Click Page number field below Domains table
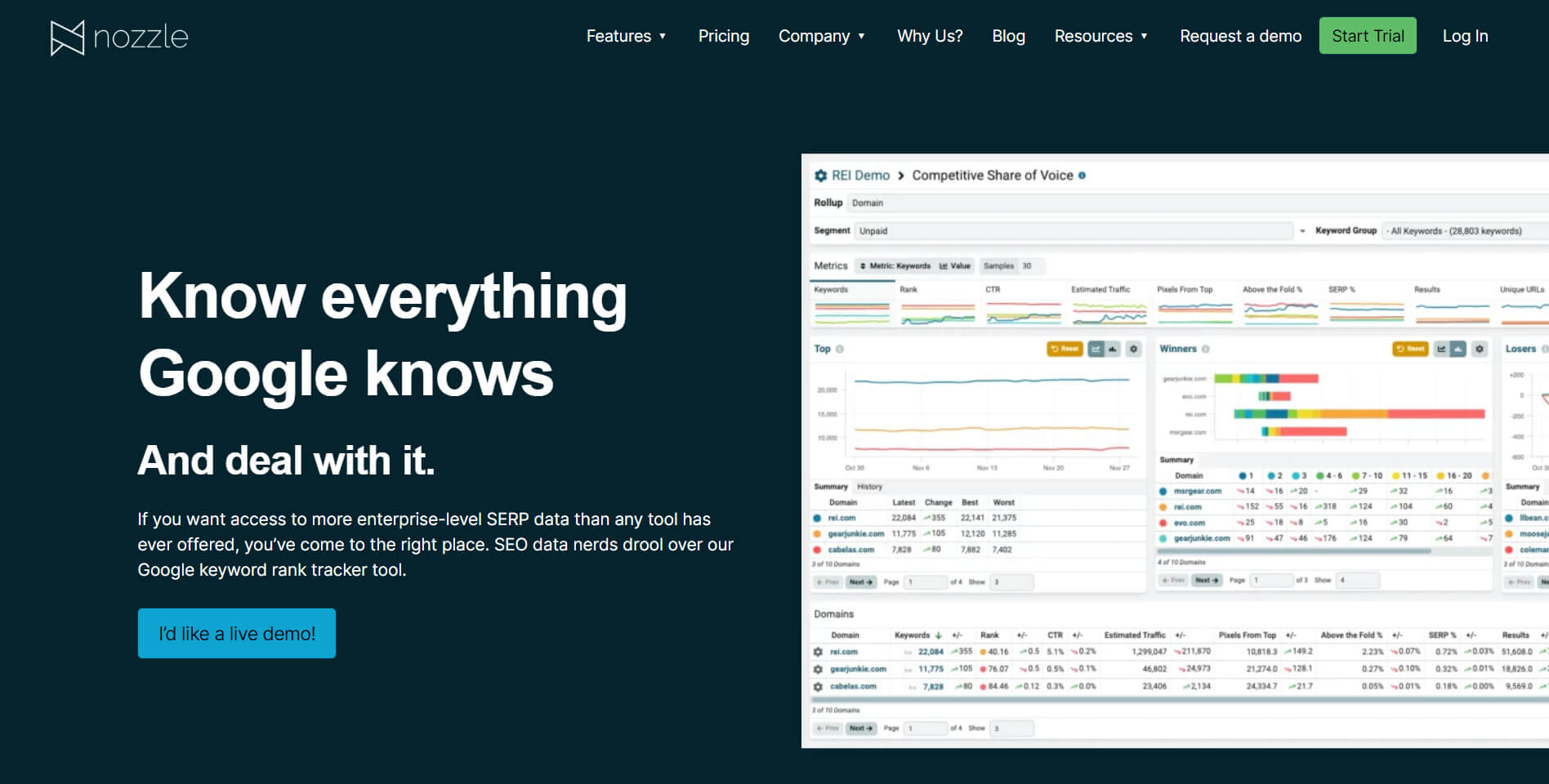 pos(926,728)
